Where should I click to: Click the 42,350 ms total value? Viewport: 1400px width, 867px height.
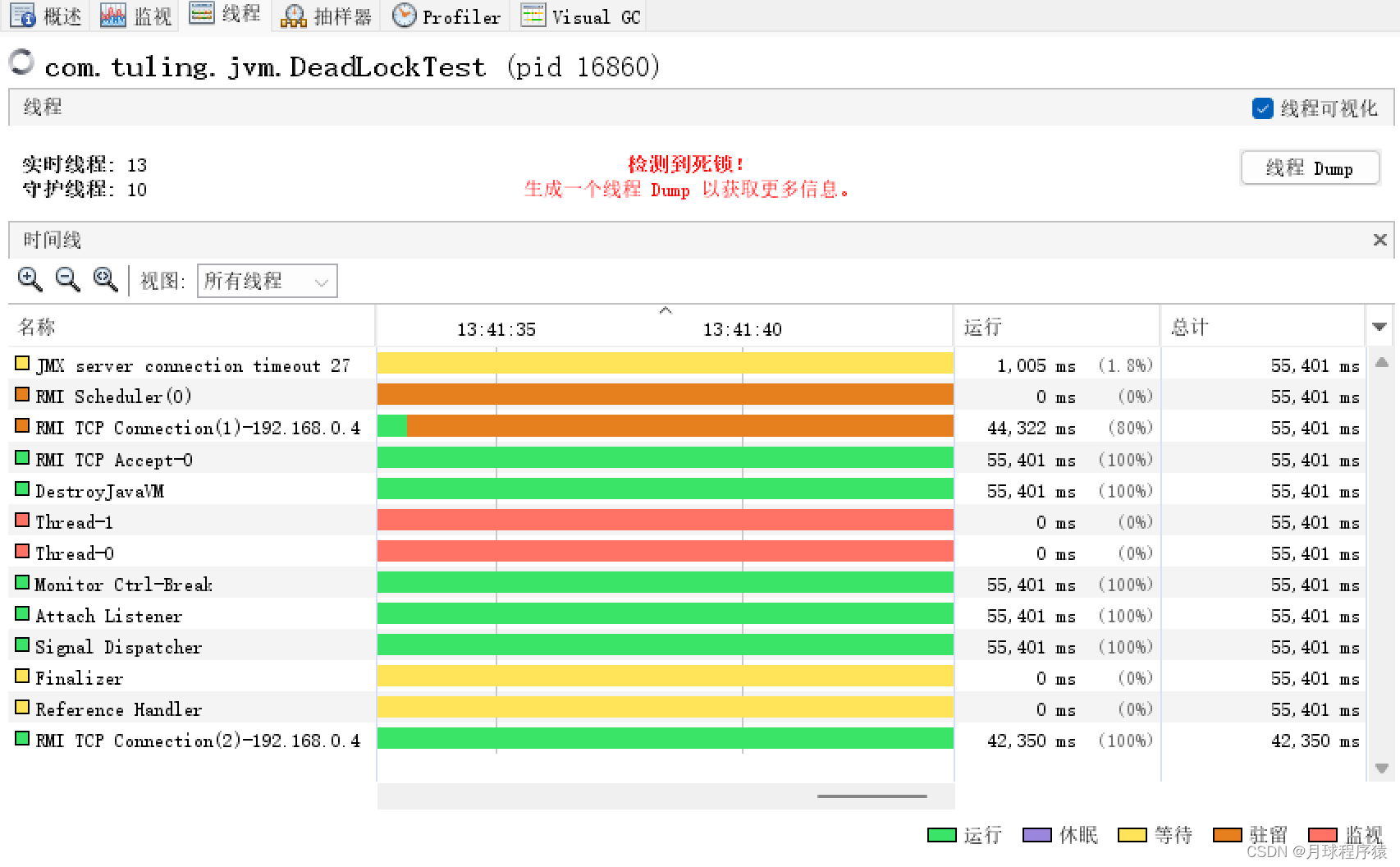pyautogui.click(x=1315, y=741)
